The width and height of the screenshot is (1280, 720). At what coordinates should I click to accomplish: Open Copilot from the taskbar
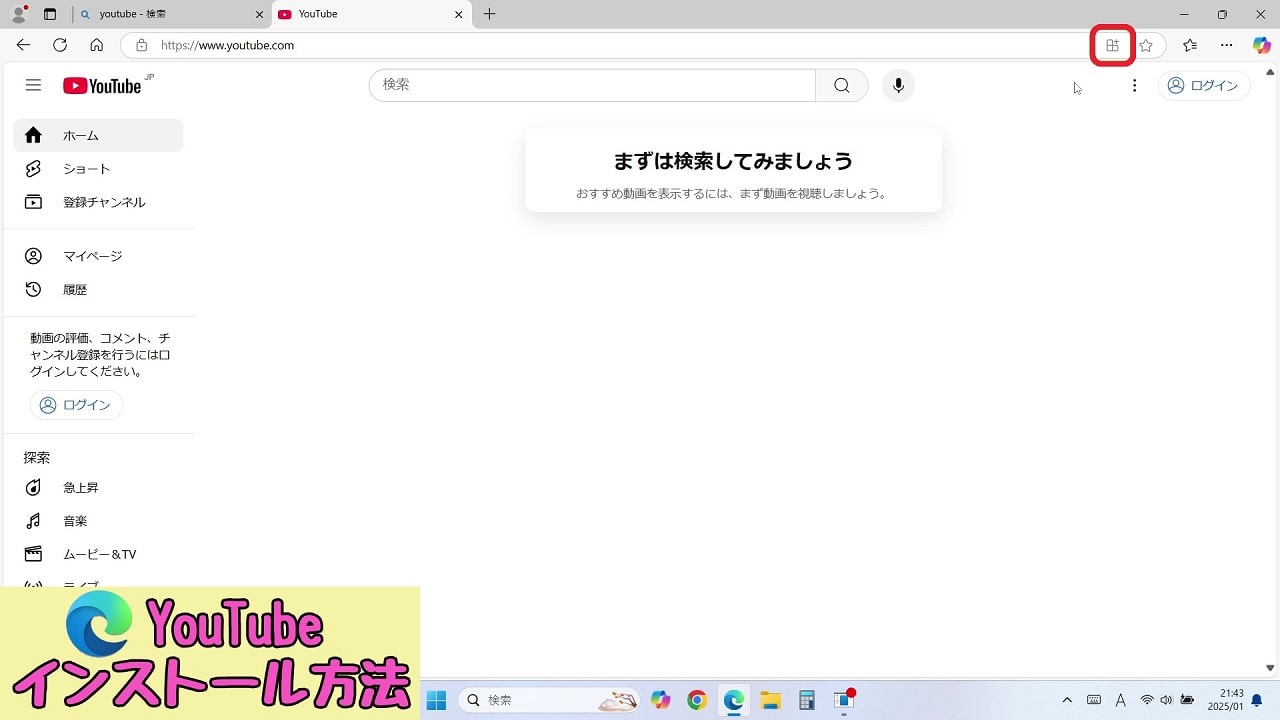tap(661, 700)
